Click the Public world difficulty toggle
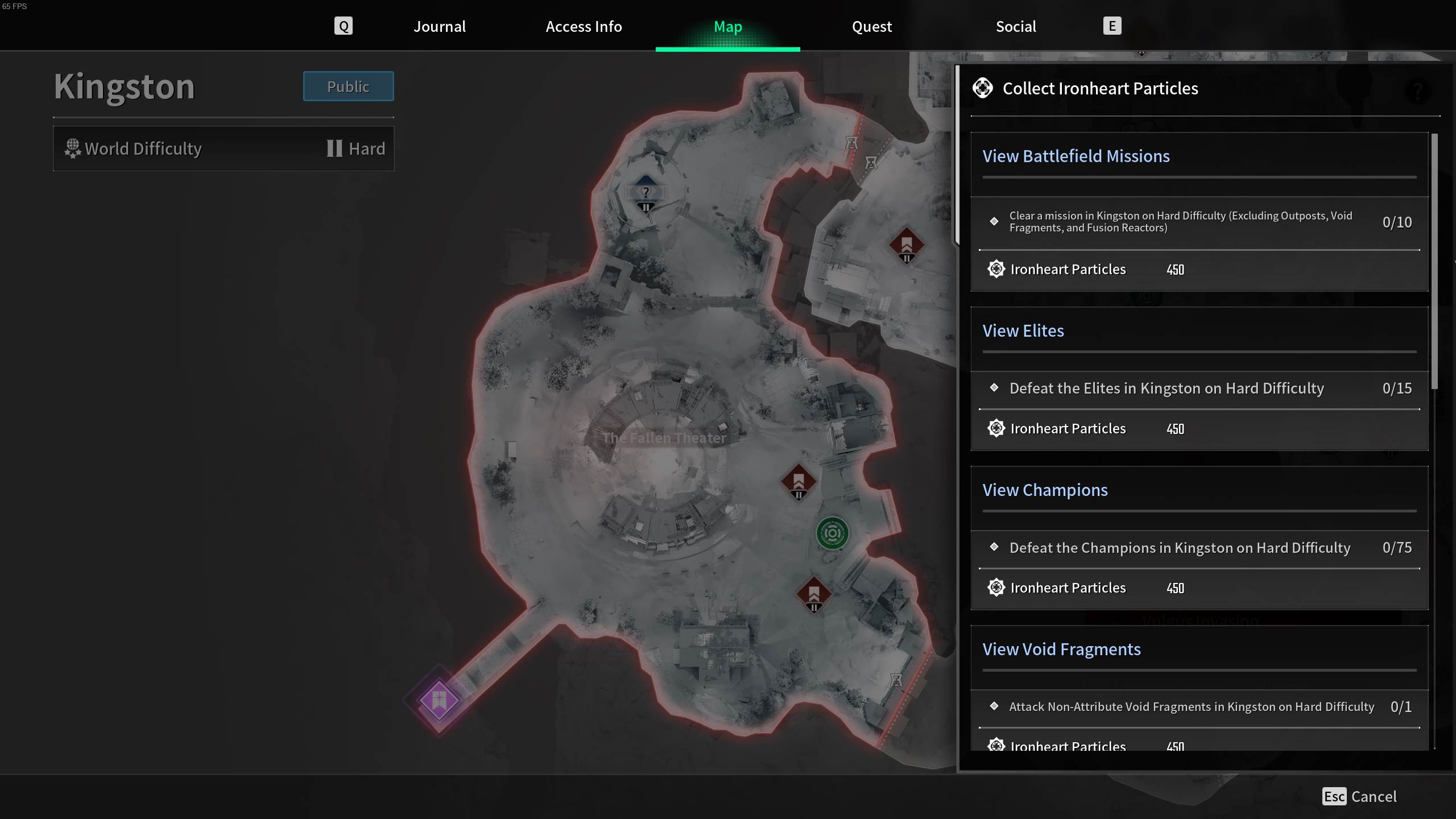 coord(347,86)
